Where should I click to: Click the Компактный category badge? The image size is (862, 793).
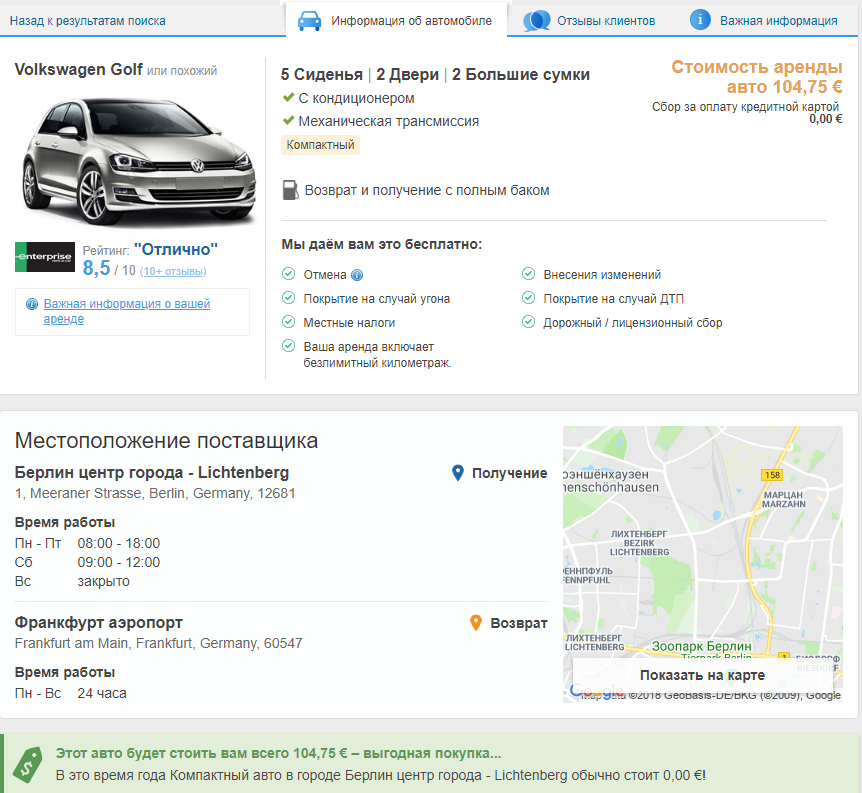pos(320,145)
